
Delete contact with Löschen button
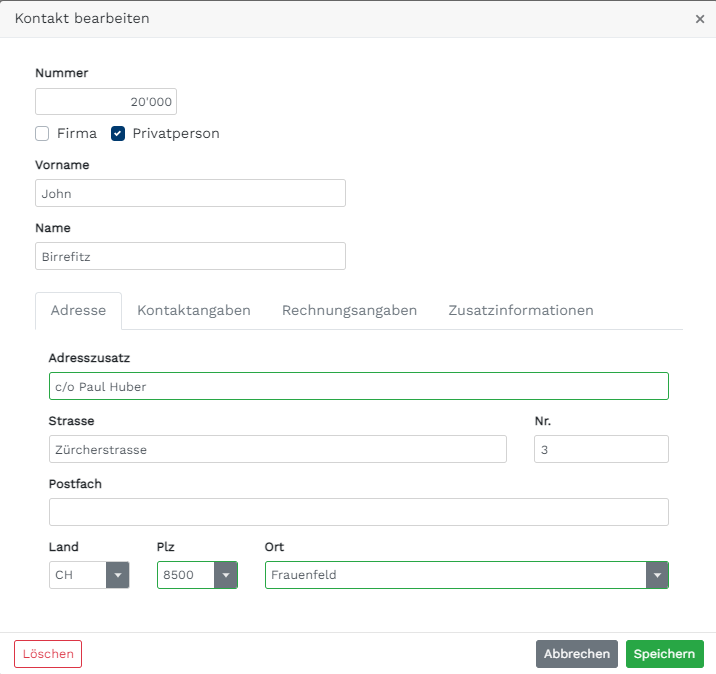[48, 654]
